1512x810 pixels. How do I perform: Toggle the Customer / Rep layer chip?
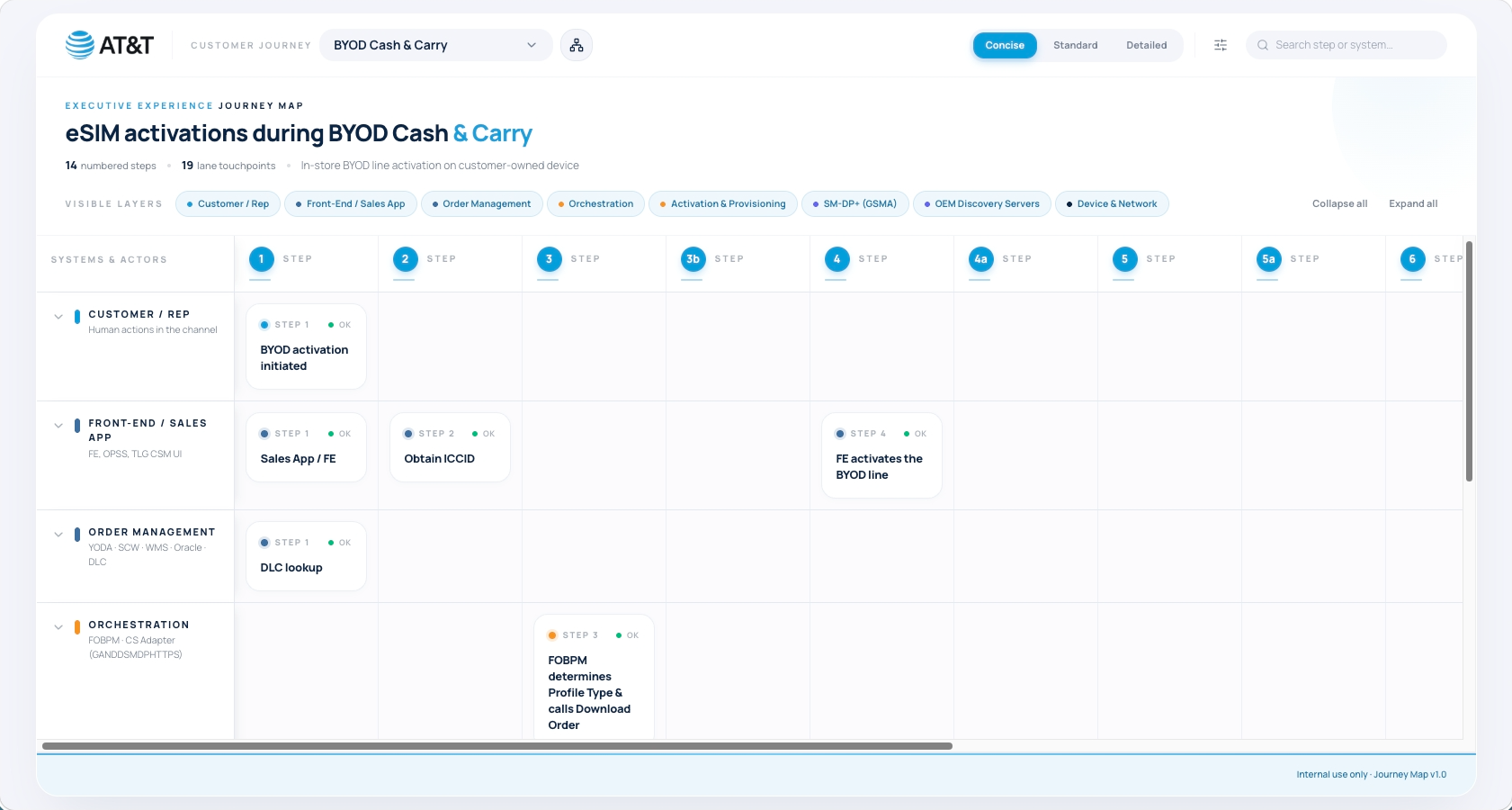coord(228,204)
